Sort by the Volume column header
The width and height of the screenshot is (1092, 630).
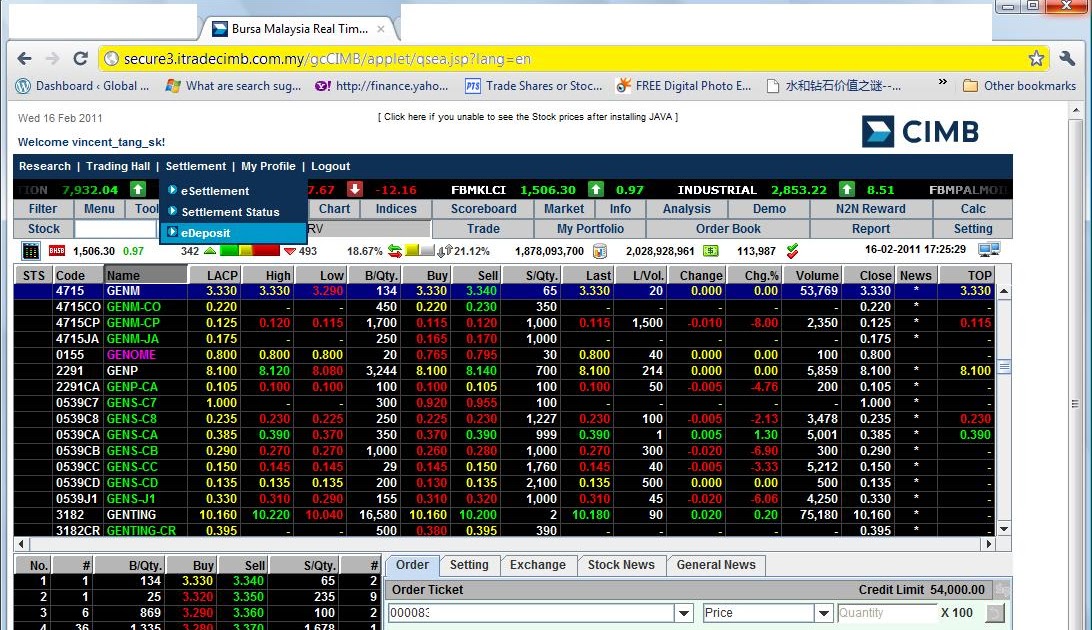[810, 275]
